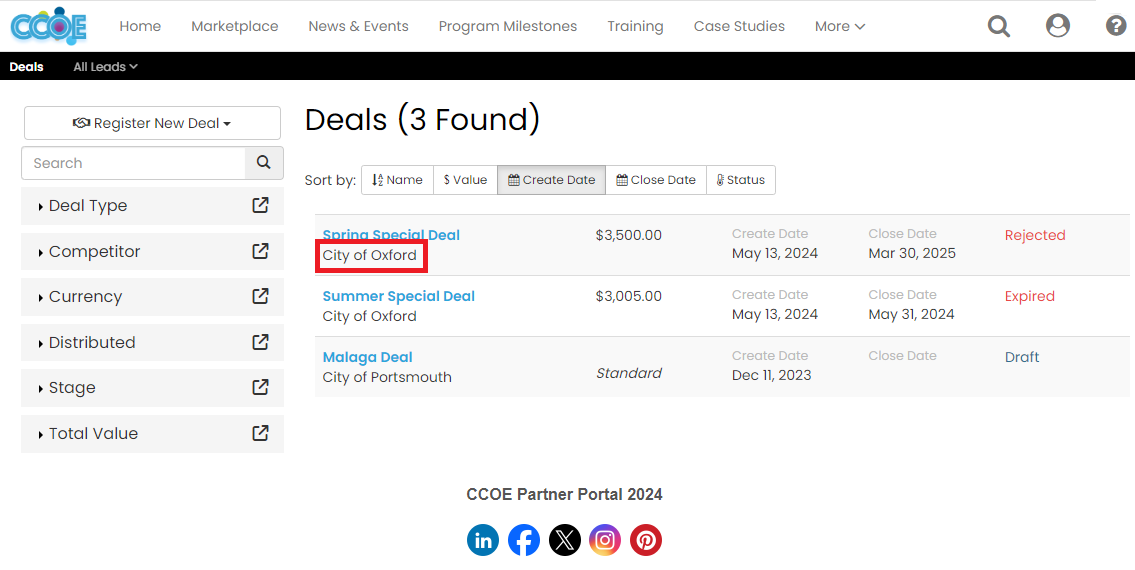Image resolution: width=1135 pixels, height=570 pixels.
Task: Sort deals by Create Date
Action: (x=552, y=180)
